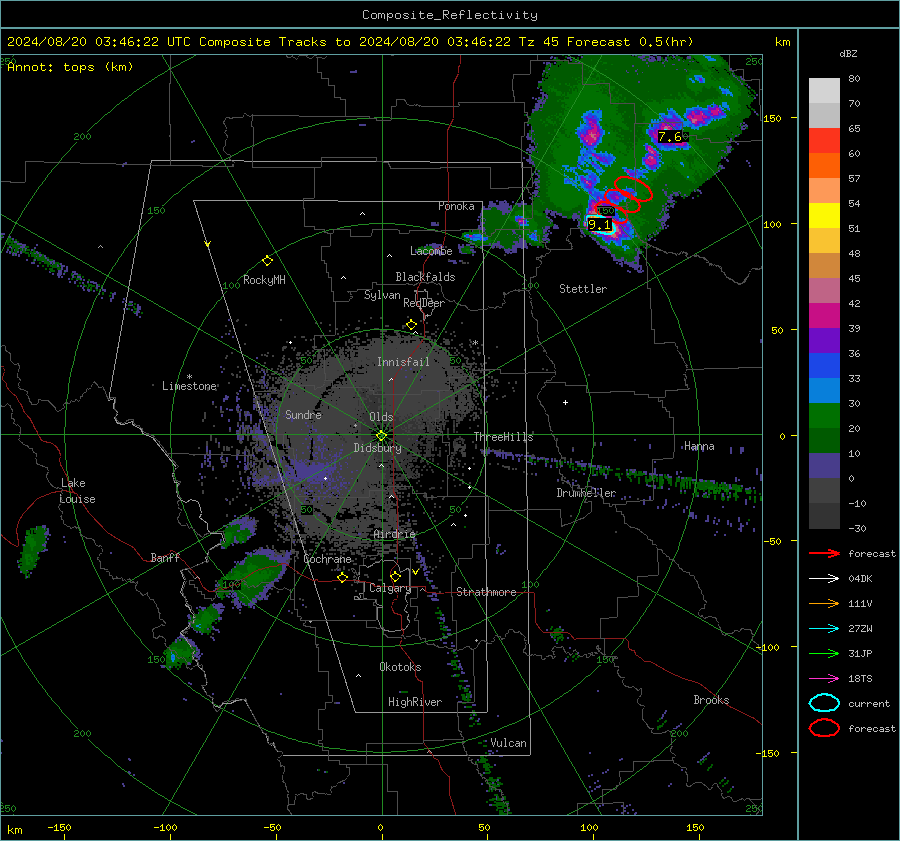Click the Drumheller city label

coord(586,493)
